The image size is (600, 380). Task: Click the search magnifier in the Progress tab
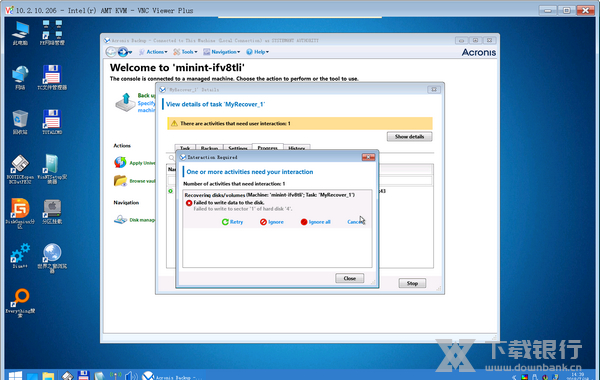[171, 158]
